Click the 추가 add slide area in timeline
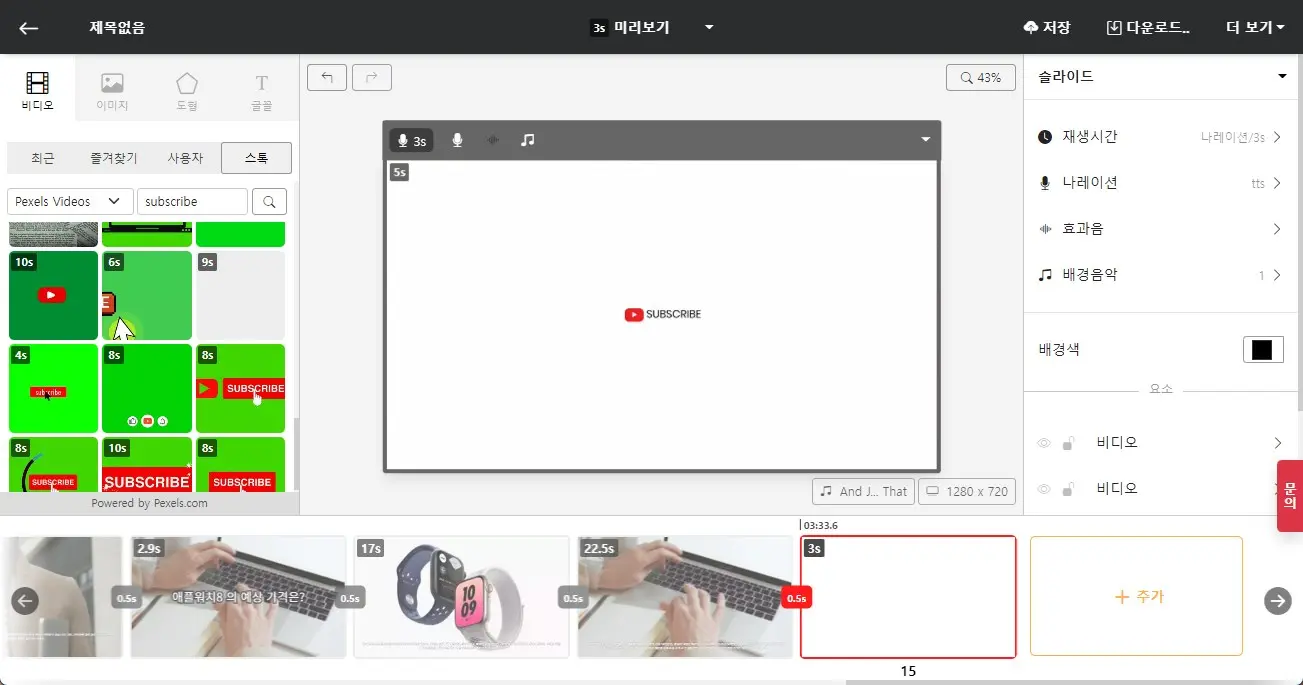 (1136, 596)
